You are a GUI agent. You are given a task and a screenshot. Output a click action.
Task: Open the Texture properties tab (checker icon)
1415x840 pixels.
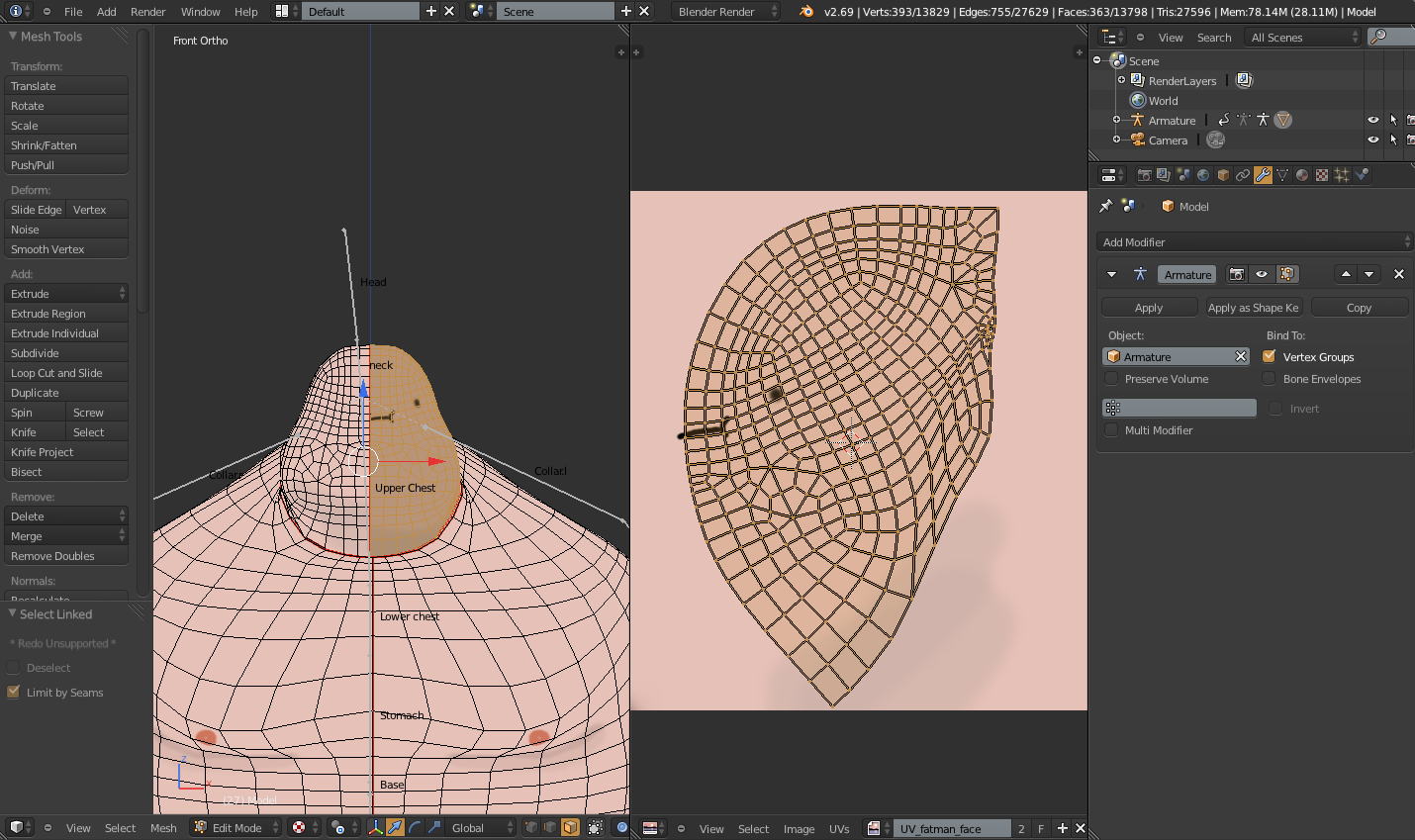pos(1322,175)
